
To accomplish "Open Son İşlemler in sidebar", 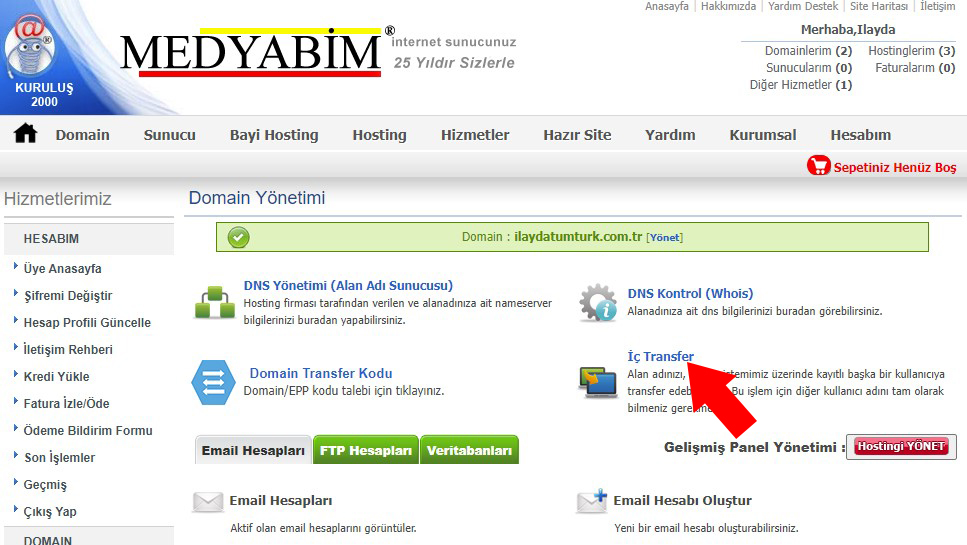I will [59, 457].
